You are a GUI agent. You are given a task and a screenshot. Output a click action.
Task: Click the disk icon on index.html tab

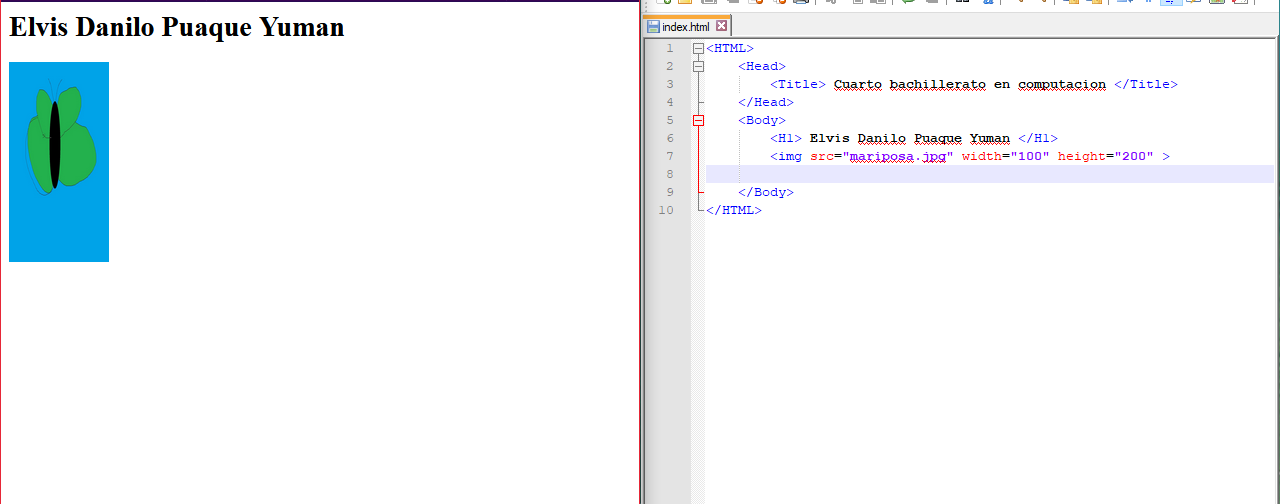[x=653, y=27]
